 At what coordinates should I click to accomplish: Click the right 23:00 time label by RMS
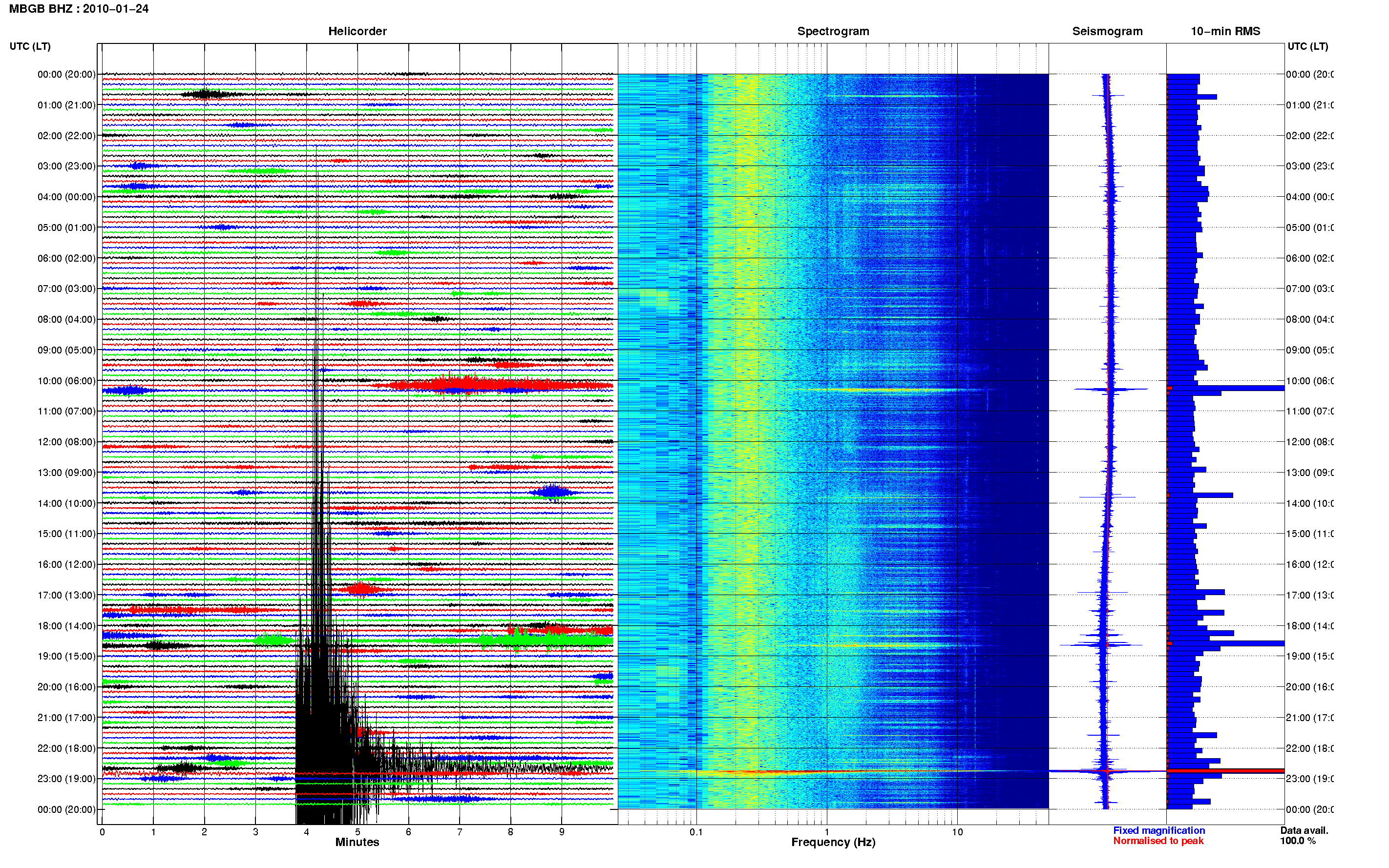[1310, 779]
